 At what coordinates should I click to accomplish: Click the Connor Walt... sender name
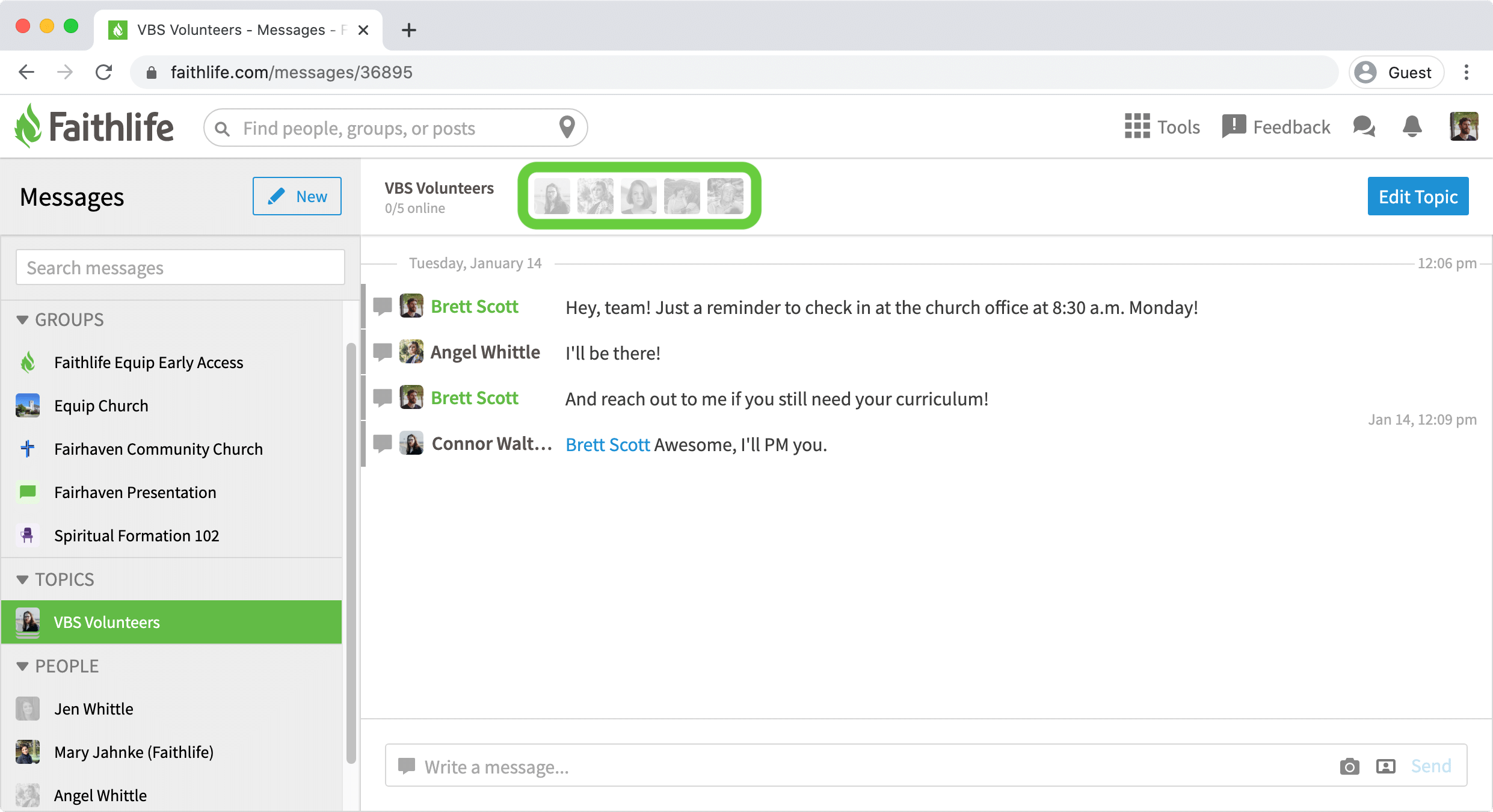pos(491,444)
